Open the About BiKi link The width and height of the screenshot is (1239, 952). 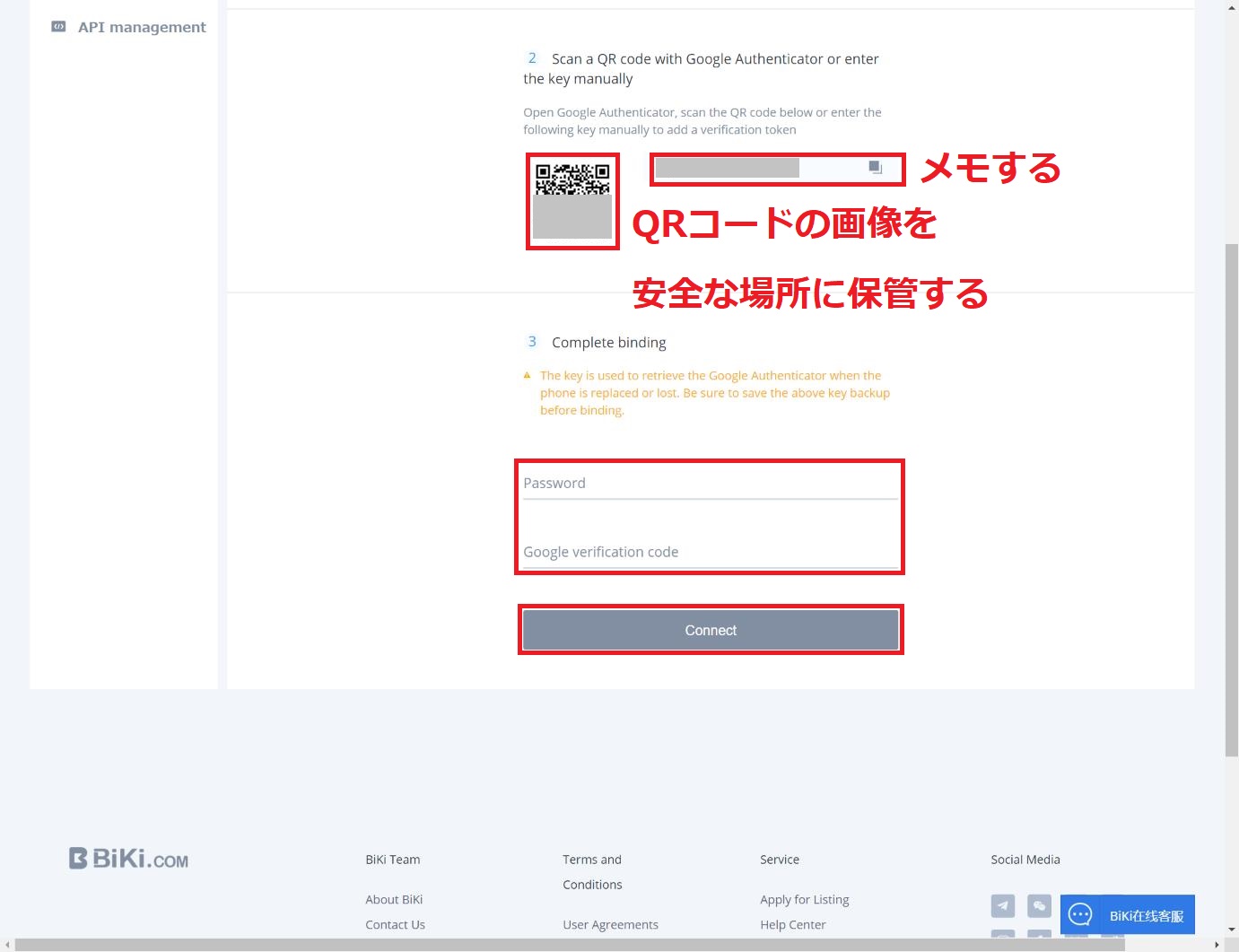(394, 899)
